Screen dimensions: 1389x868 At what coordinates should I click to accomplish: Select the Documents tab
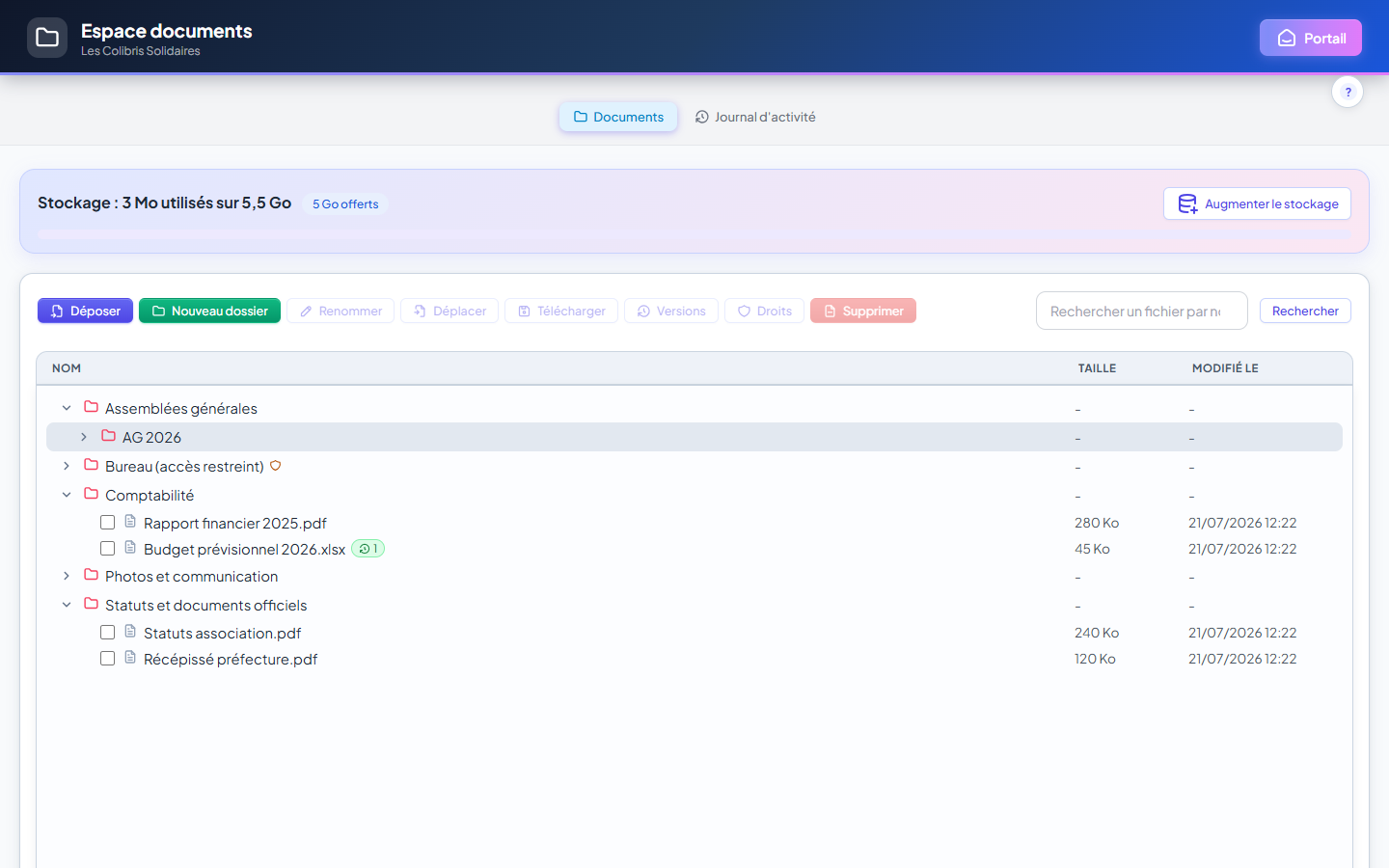tap(618, 117)
